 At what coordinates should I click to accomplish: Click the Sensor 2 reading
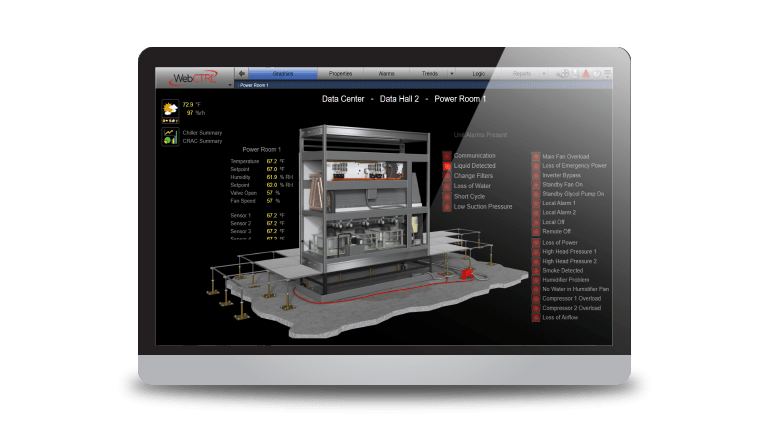[272, 223]
